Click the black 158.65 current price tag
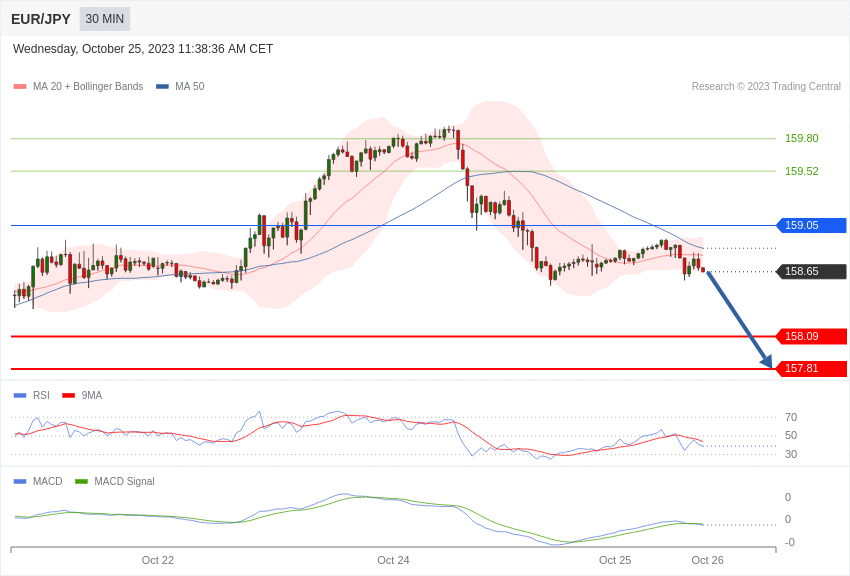 812,271
